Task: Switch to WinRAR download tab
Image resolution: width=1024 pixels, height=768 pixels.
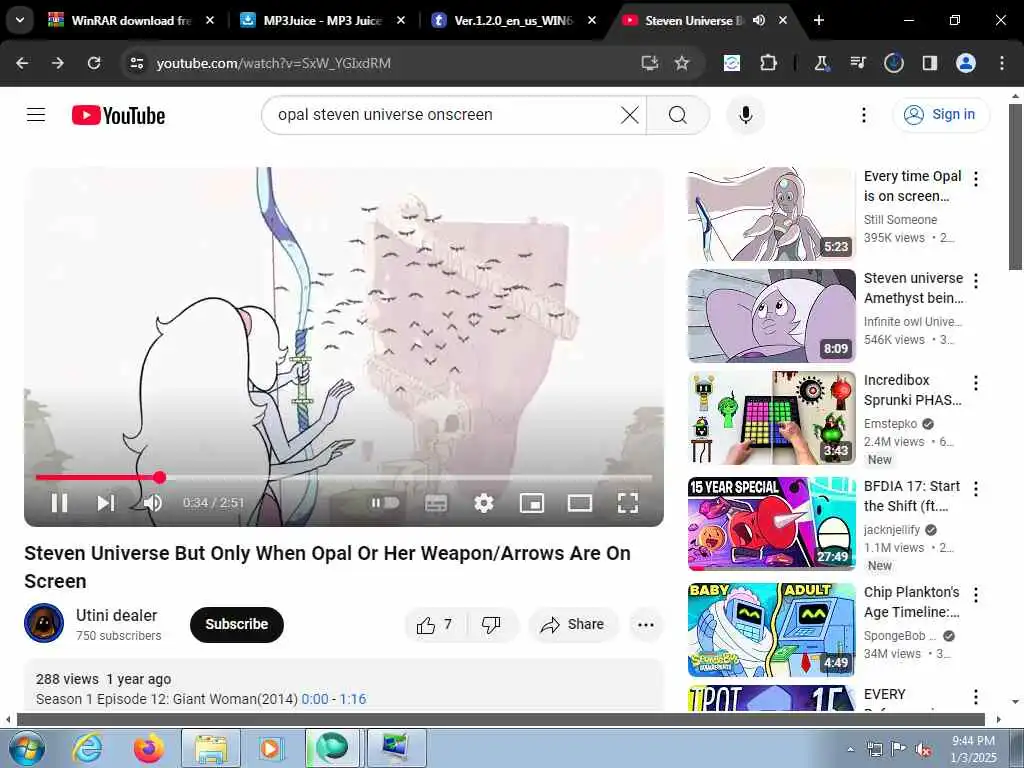Action: pyautogui.click(x=132, y=20)
